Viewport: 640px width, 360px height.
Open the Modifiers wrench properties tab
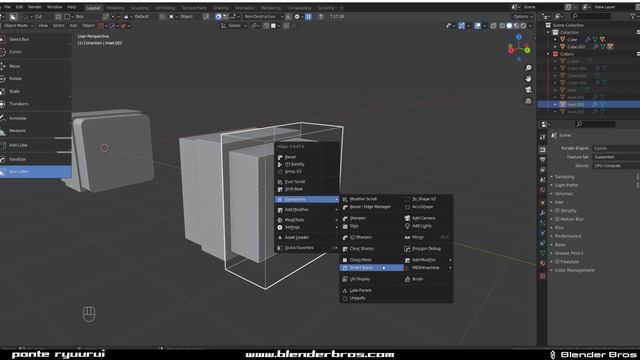click(542, 213)
